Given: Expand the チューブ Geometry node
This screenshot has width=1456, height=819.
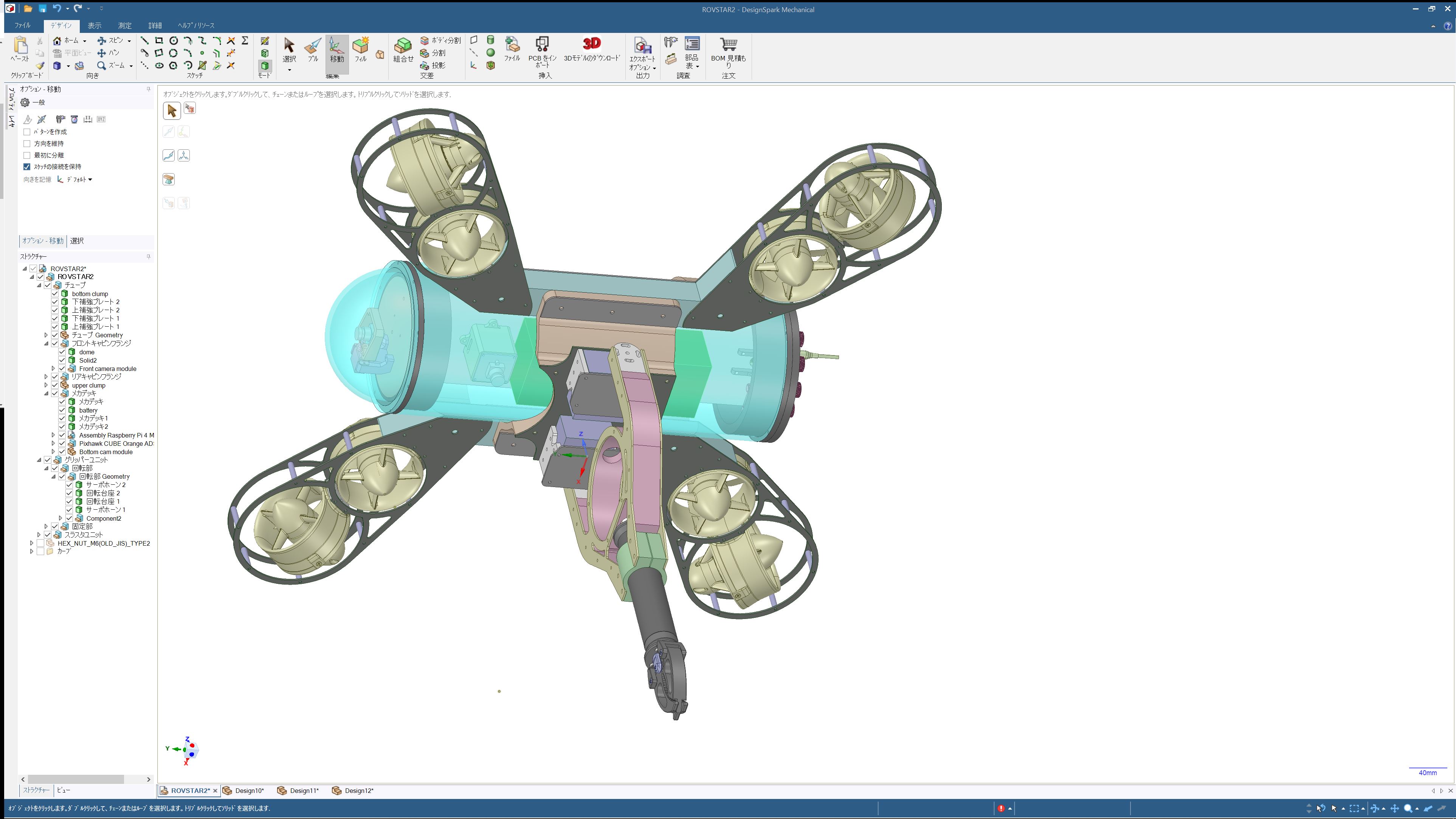Looking at the screenshot, I should (47, 335).
